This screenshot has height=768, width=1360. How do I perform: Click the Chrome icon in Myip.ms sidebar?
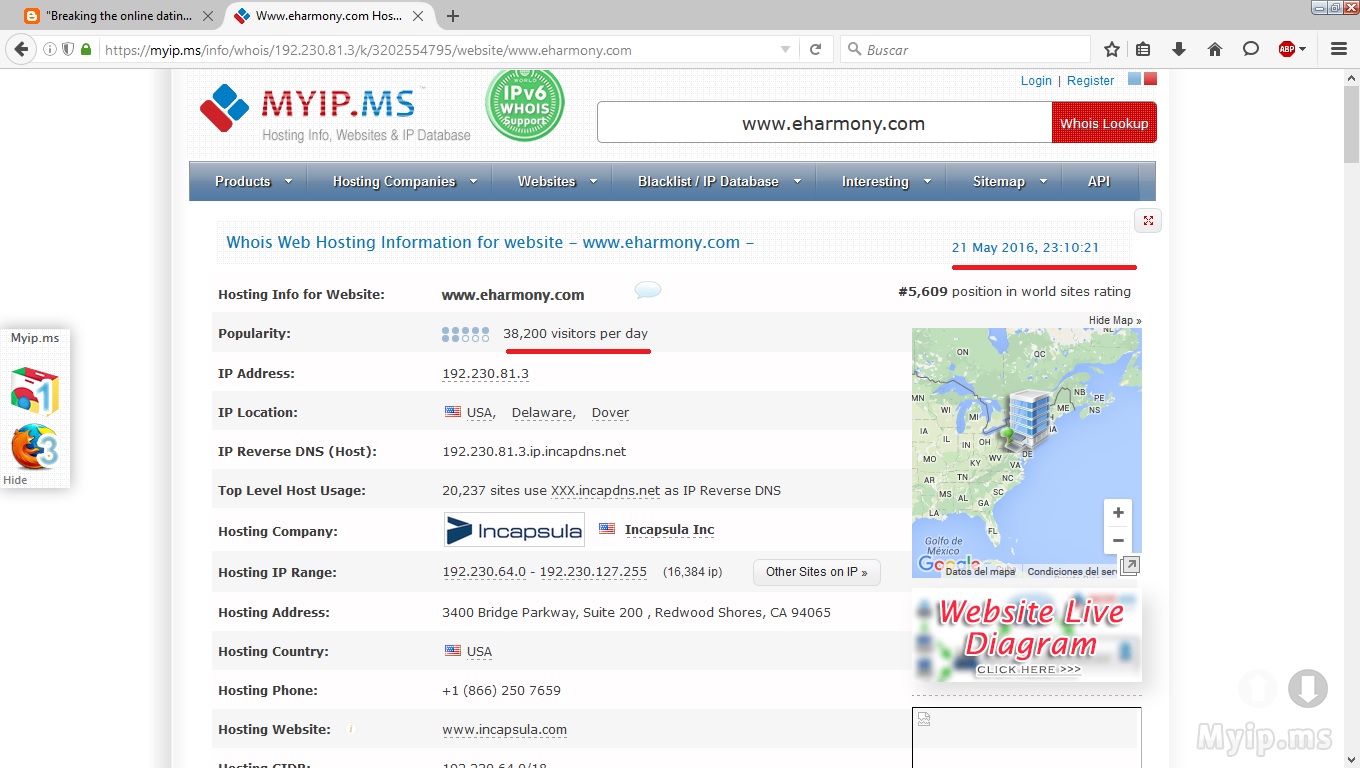click(35, 391)
